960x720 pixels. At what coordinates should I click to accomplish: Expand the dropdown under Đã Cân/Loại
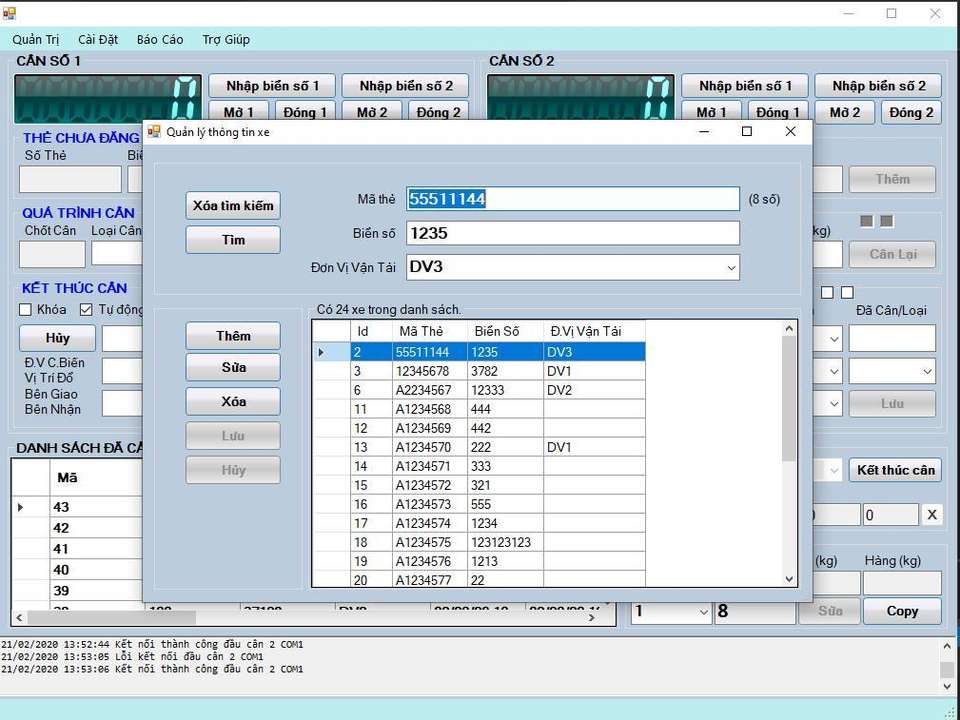(x=925, y=371)
